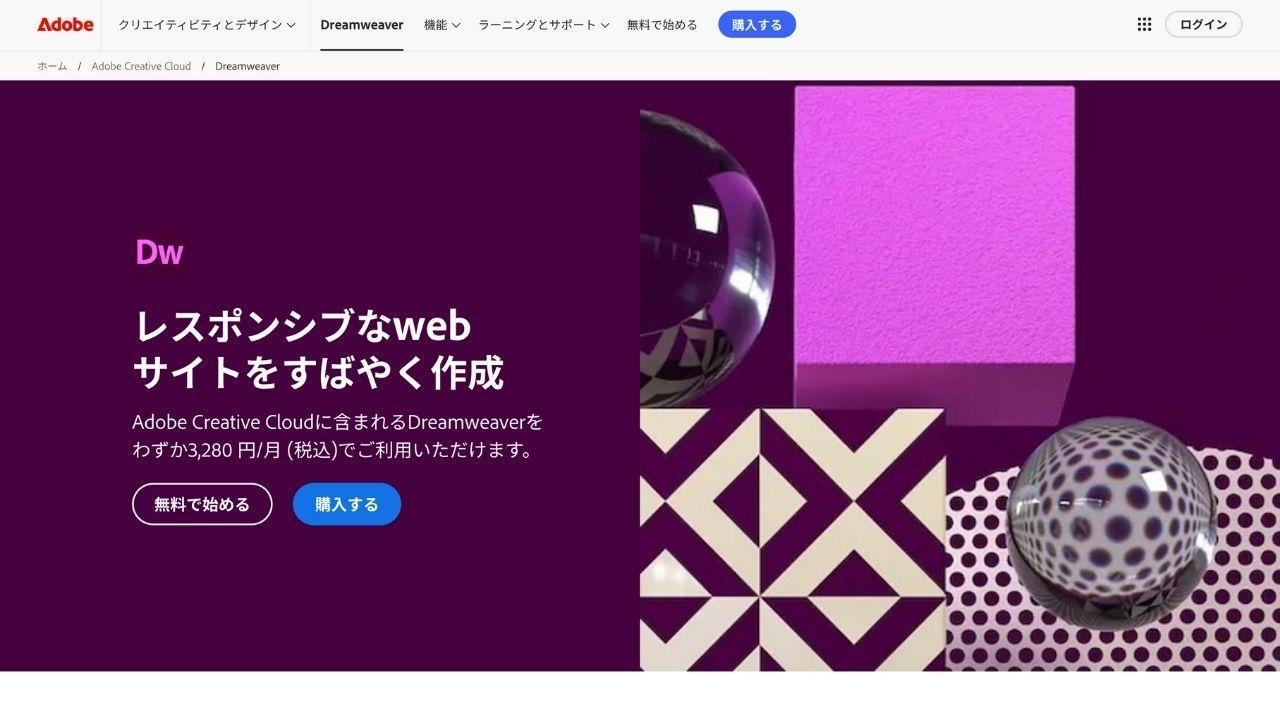Image resolution: width=1280 pixels, height=720 pixels.
Task: Open the apps grid icon
Action: (1144, 24)
